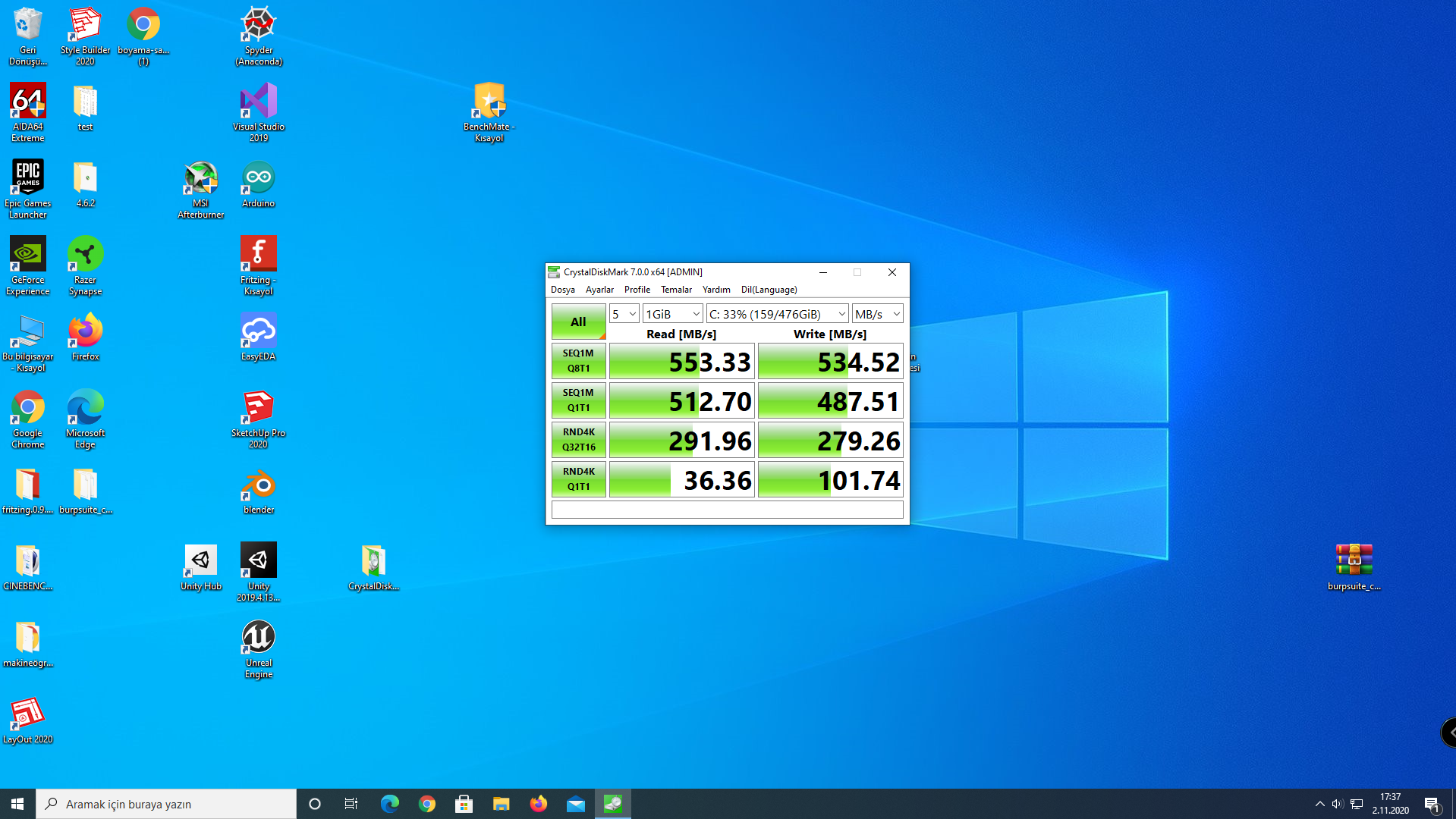Open the Dosya menu
Viewport: 1456px width, 819px height.
(x=562, y=290)
